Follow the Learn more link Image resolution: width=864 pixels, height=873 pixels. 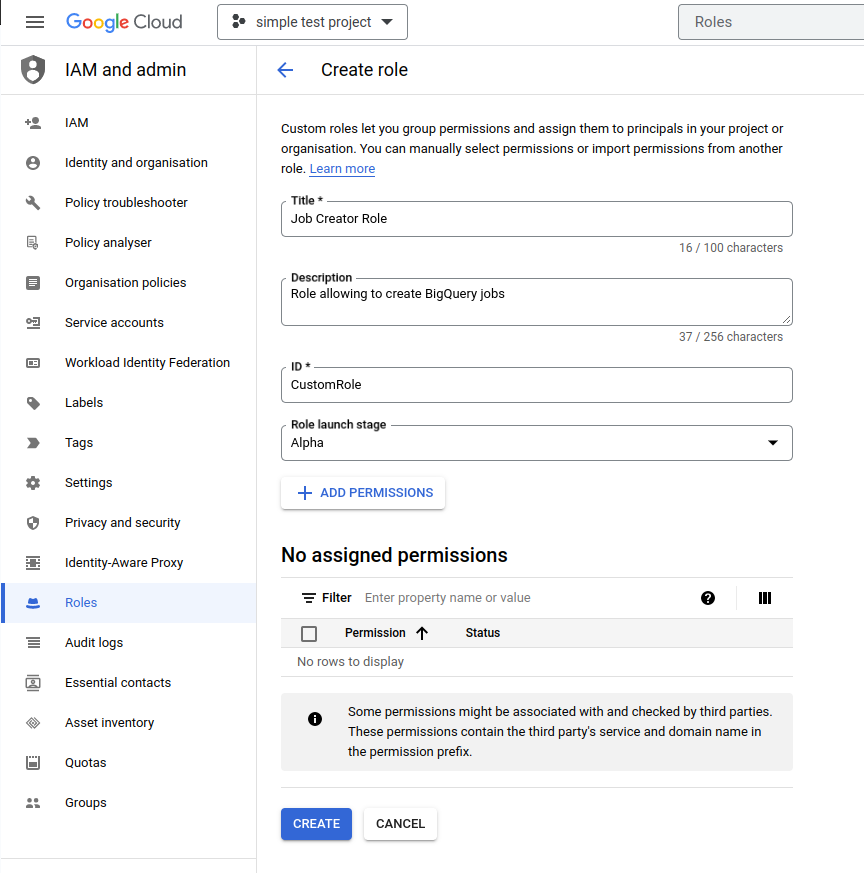tap(342, 169)
